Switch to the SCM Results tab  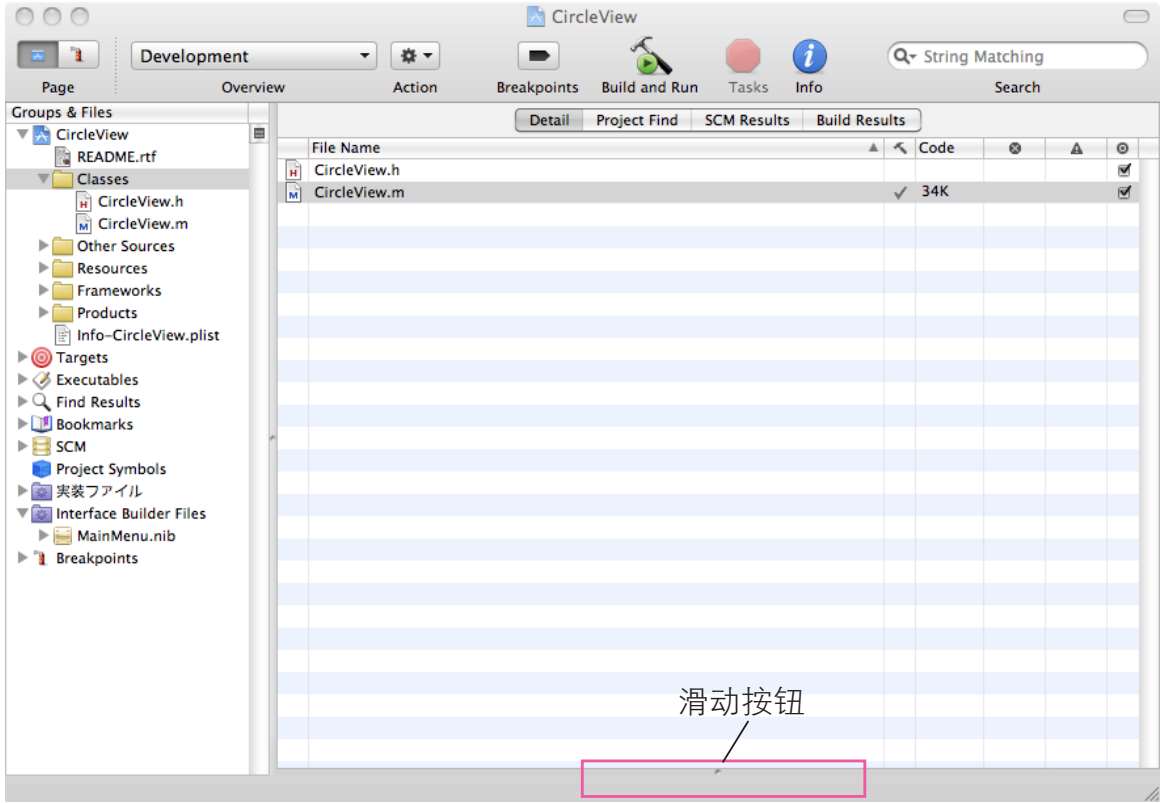(747, 120)
